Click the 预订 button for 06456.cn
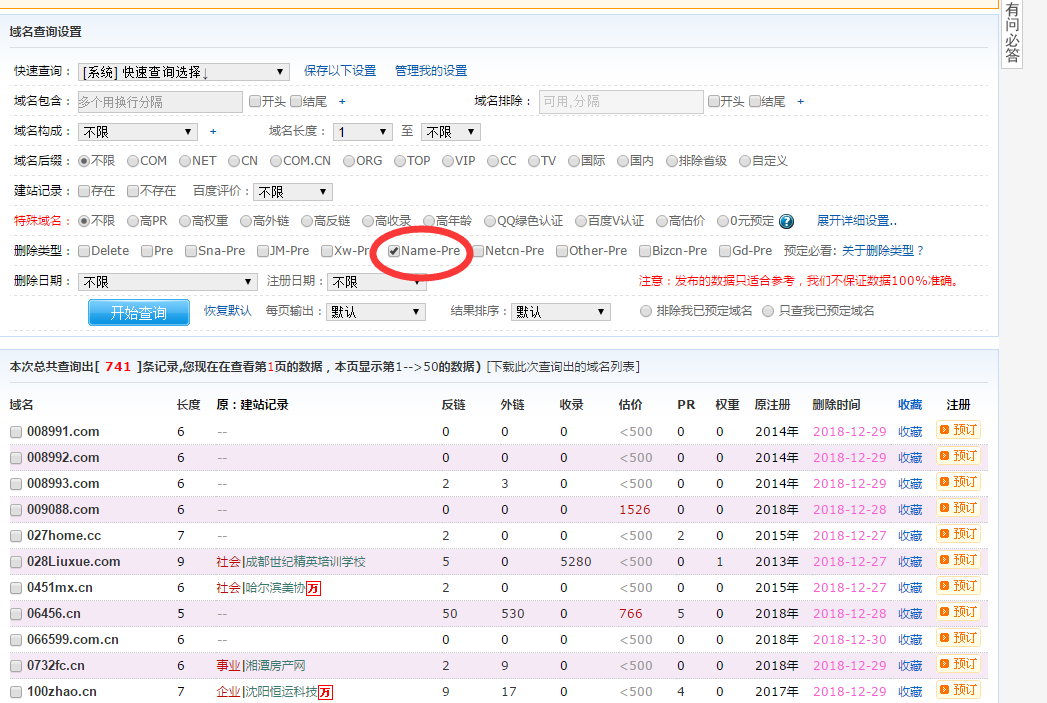 pyautogui.click(x=958, y=612)
